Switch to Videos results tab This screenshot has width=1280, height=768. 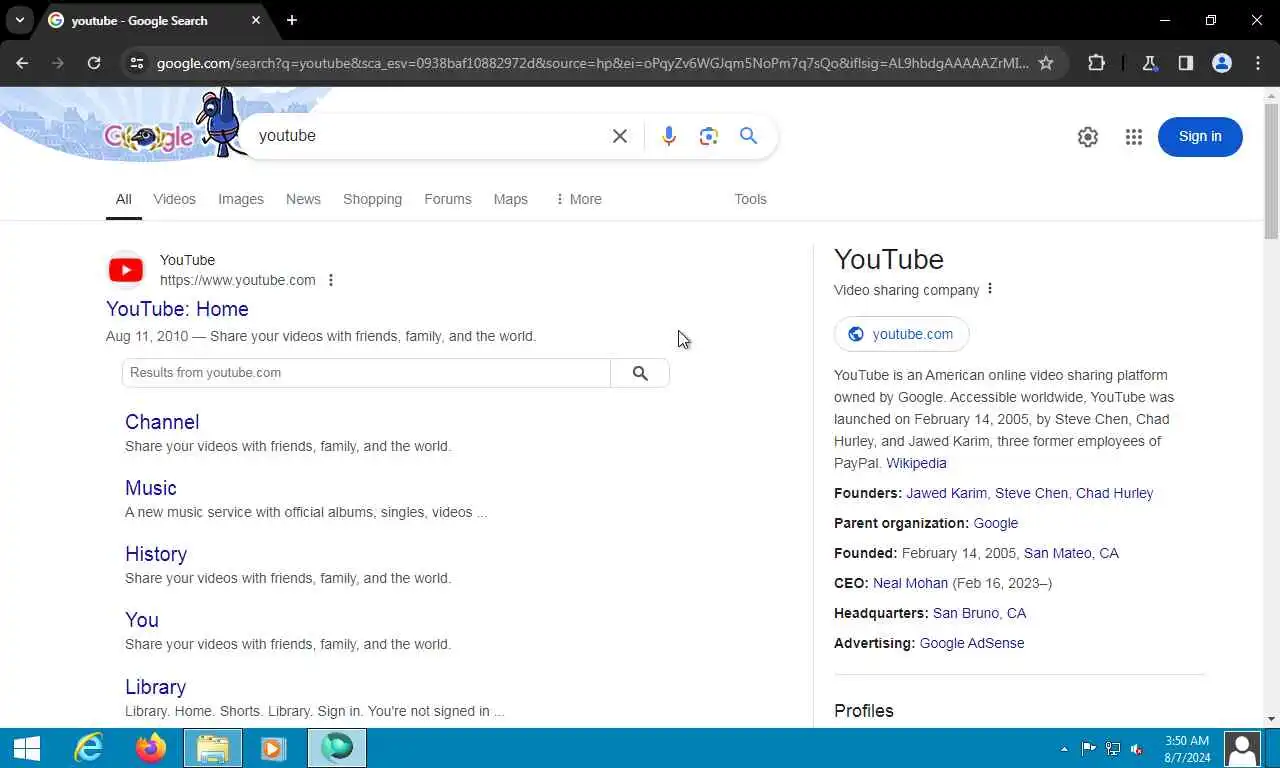click(x=174, y=199)
